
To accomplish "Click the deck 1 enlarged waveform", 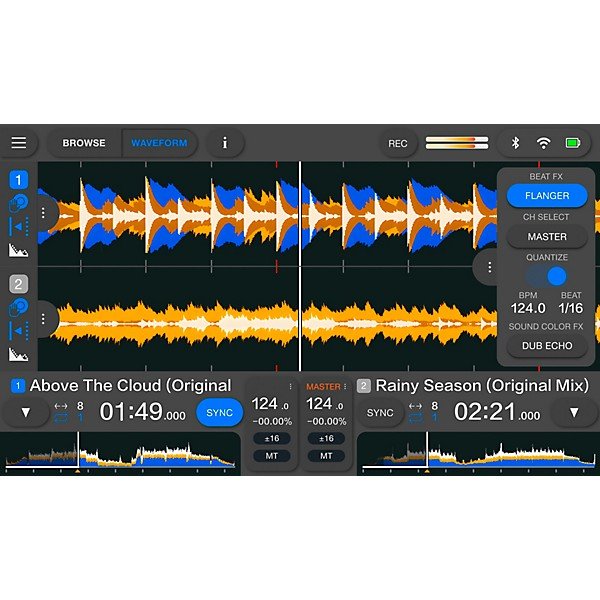I will tap(267, 214).
